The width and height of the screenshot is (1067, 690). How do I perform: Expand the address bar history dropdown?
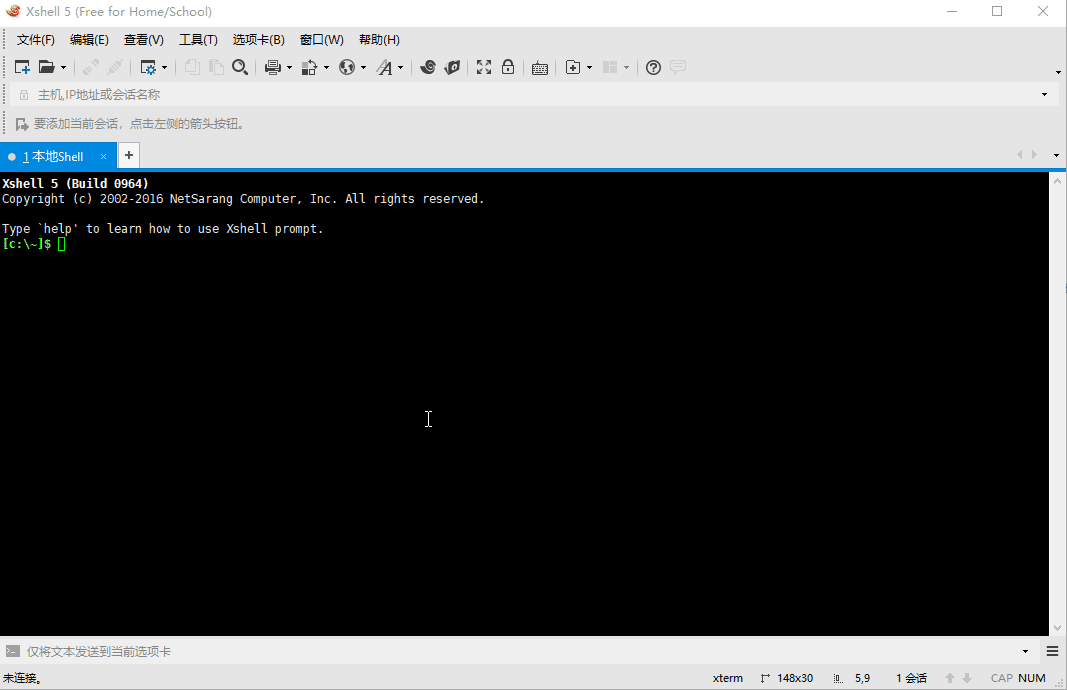1045,95
